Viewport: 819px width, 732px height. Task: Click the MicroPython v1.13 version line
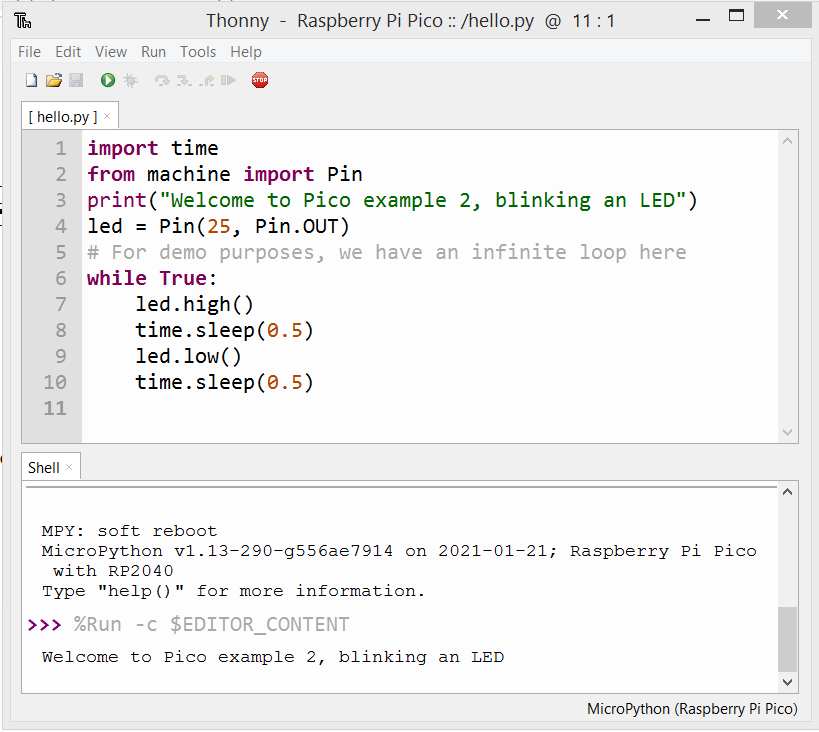point(399,552)
